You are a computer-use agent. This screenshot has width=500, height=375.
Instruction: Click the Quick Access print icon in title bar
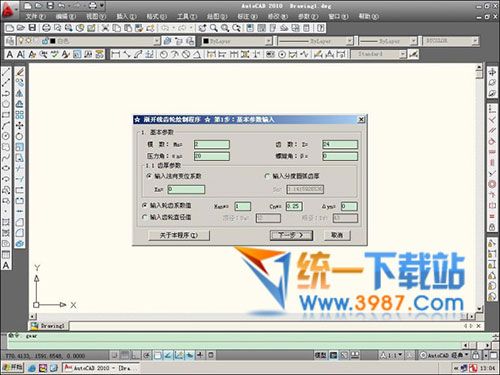point(93,6)
